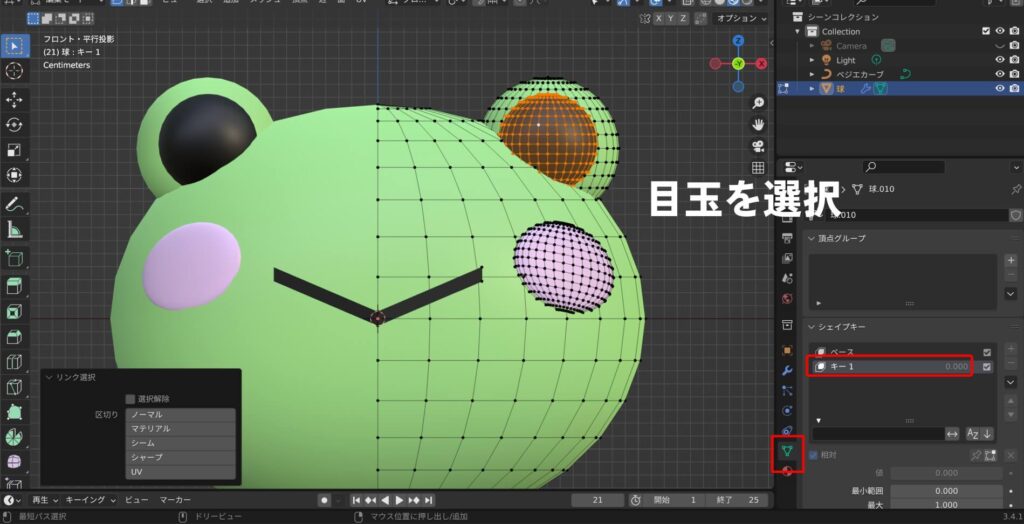Collapse the シェイプキー panel
Image resolution: width=1024 pixels, height=524 pixels.
[x=812, y=327]
